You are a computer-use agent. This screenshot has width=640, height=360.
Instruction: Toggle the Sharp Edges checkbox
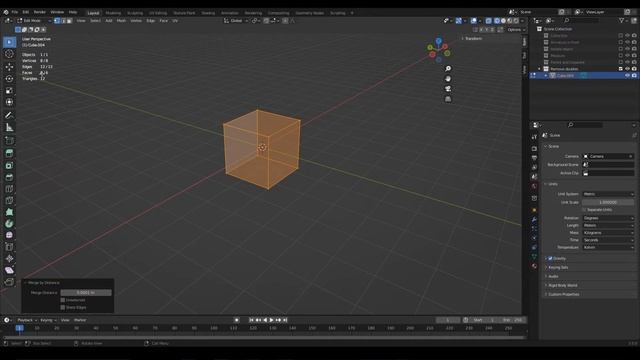click(63, 307)
